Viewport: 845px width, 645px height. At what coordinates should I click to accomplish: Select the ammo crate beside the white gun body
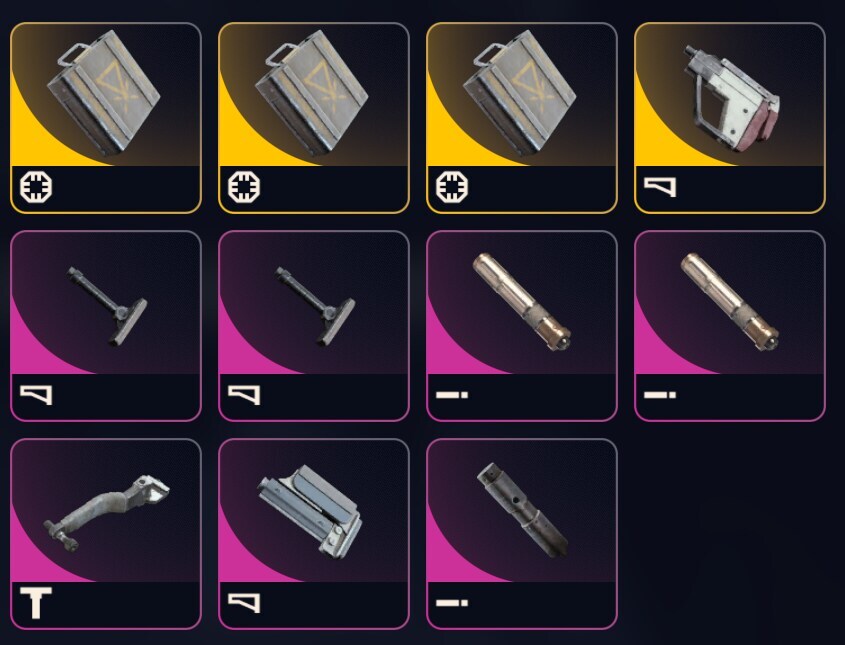coord(522,117)
